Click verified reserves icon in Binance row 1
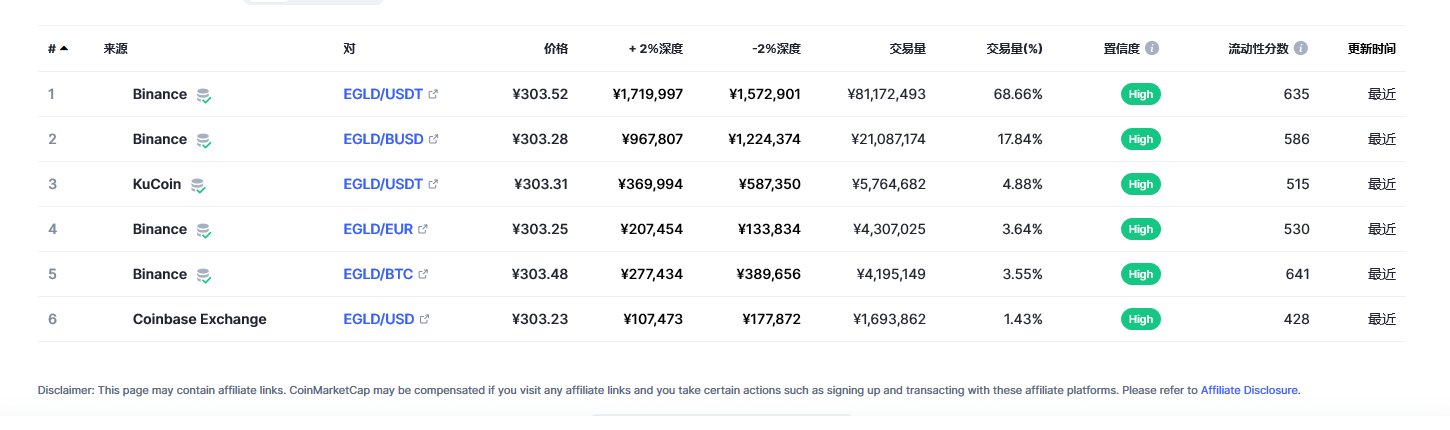The width and height of the screenshot is (1450, 430). (x=204, y=96)
